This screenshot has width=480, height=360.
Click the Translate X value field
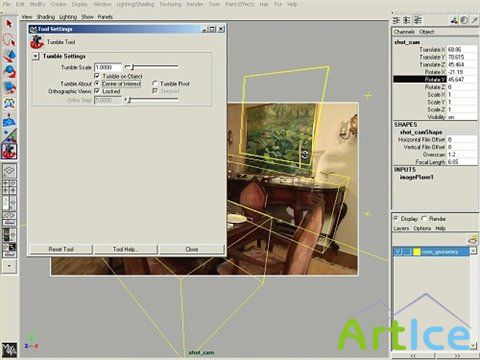[462, 50]
